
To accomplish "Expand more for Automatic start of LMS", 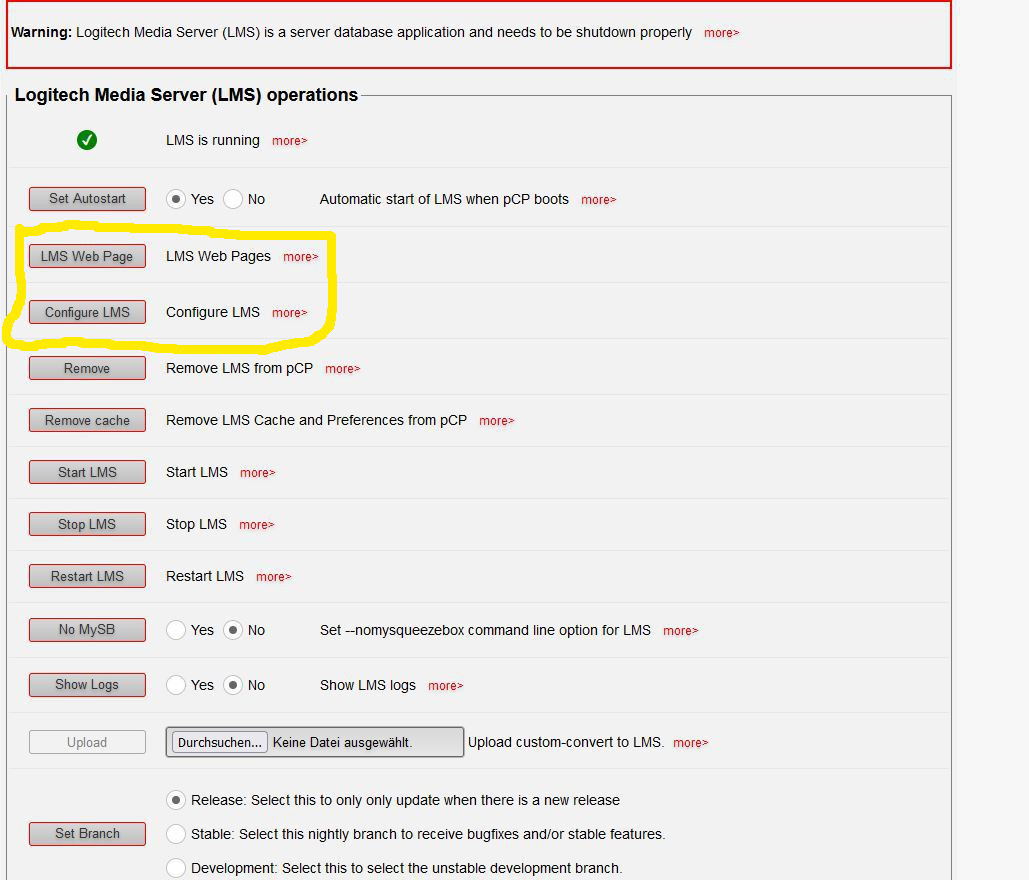I will (x=598, y=200).
